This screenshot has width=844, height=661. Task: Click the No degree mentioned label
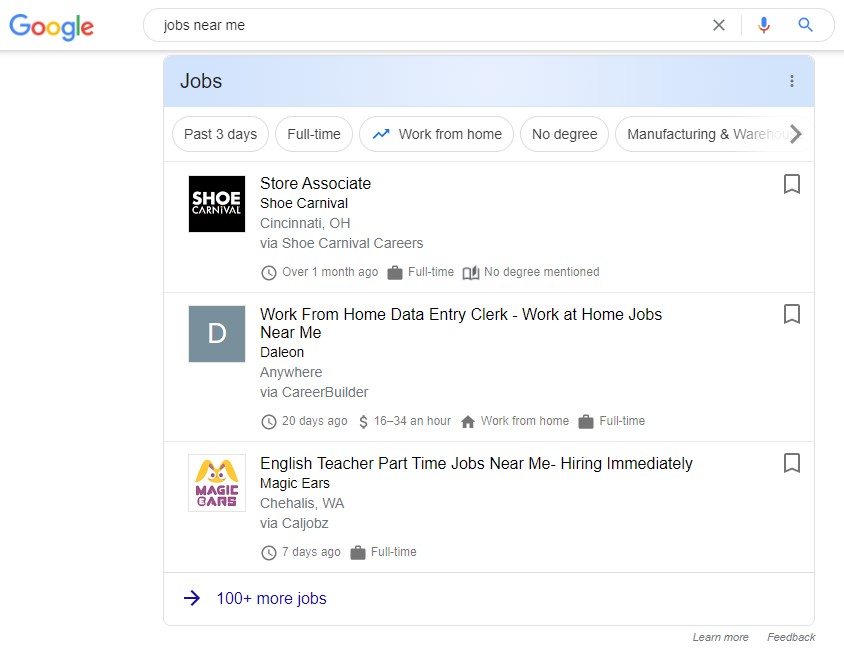tap(541, 272)
